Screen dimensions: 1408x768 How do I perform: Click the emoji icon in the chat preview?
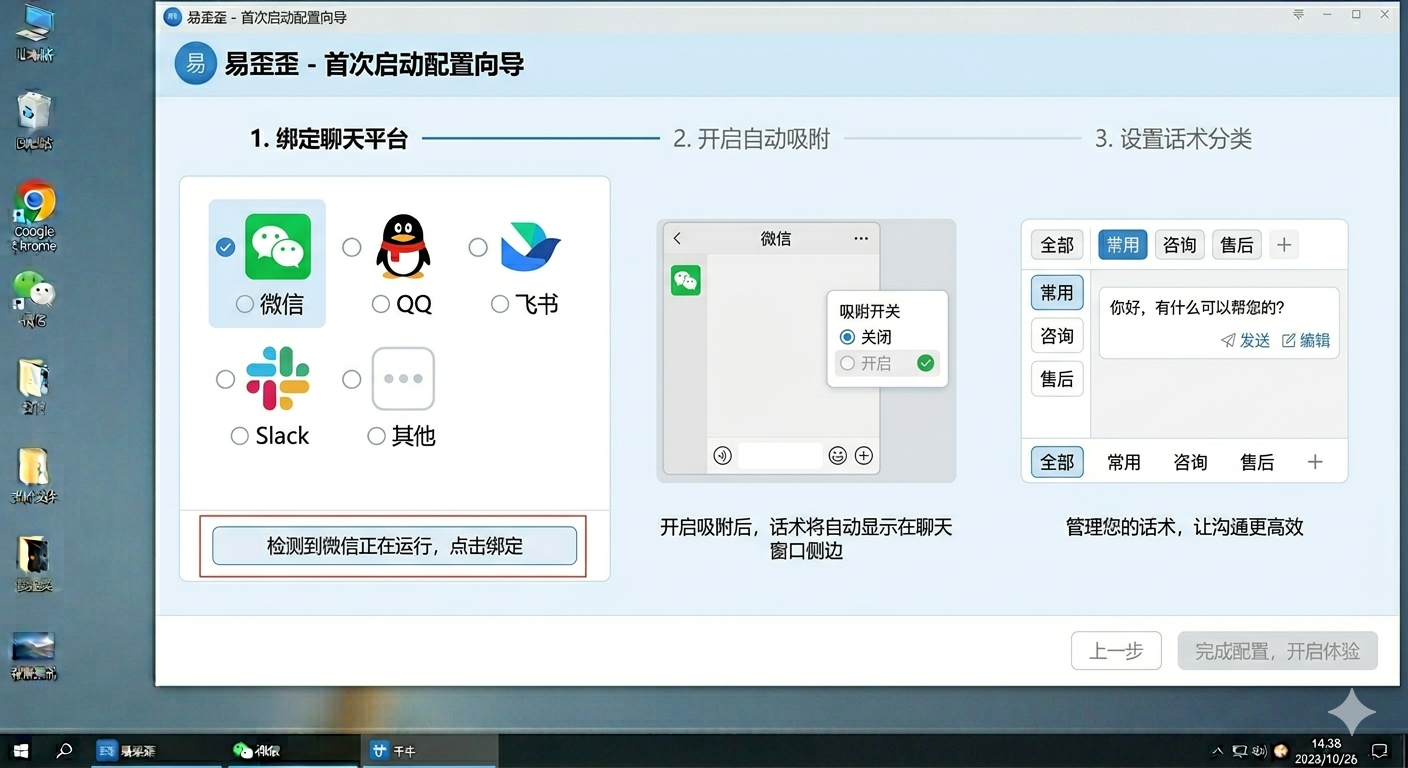838,455
